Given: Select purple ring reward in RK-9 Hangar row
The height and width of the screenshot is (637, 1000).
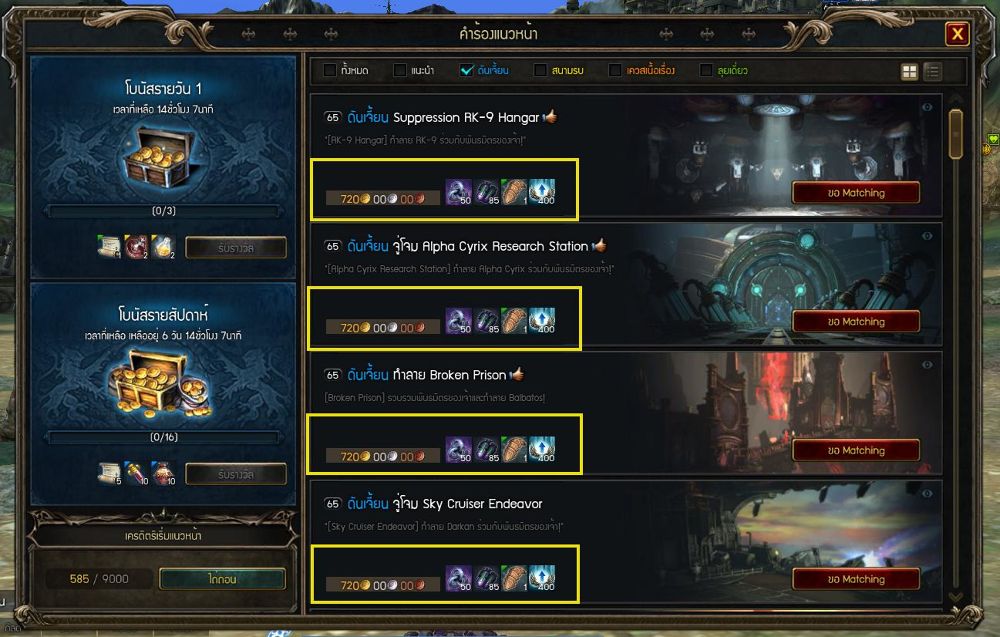Looking at the screenshot, I should (459, 192).
